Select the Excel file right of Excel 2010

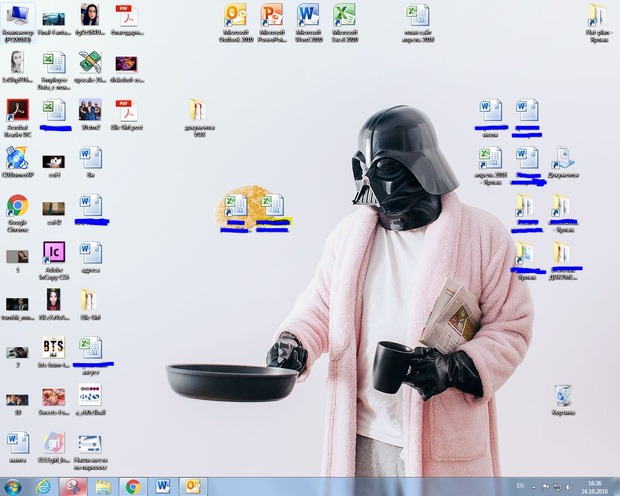[x=418, y=23]
